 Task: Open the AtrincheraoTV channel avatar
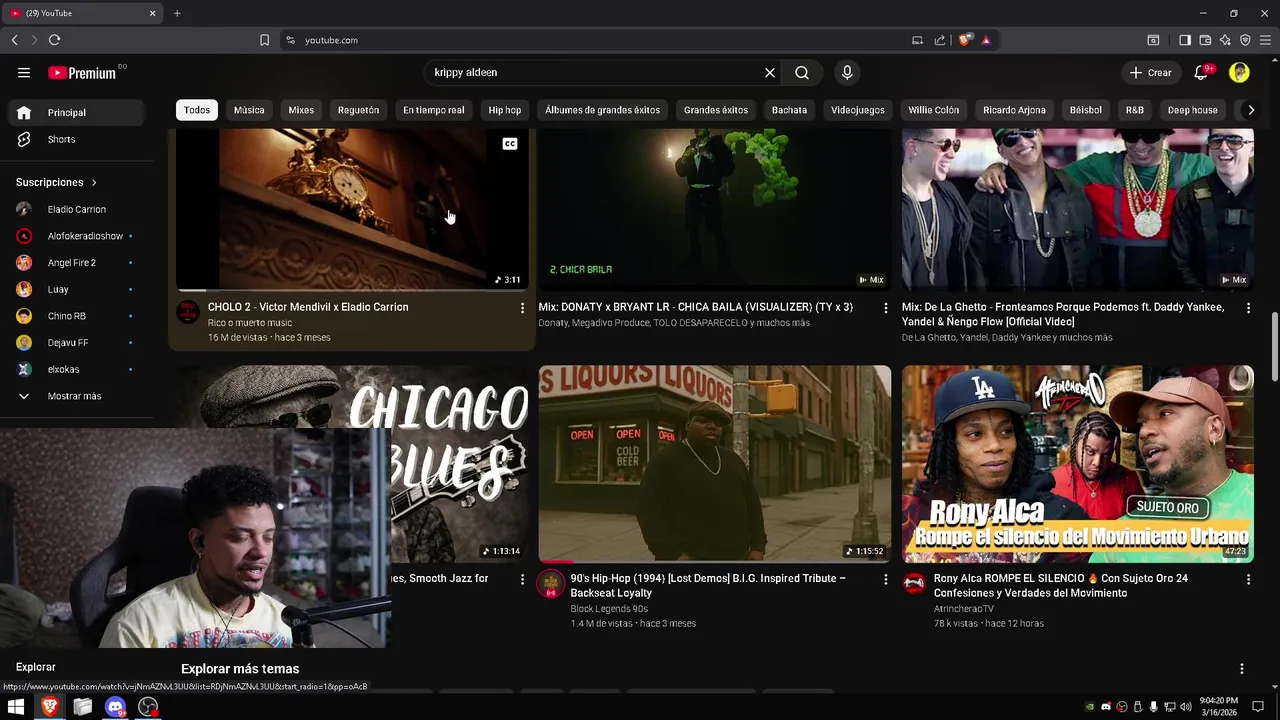click(914, 583)
